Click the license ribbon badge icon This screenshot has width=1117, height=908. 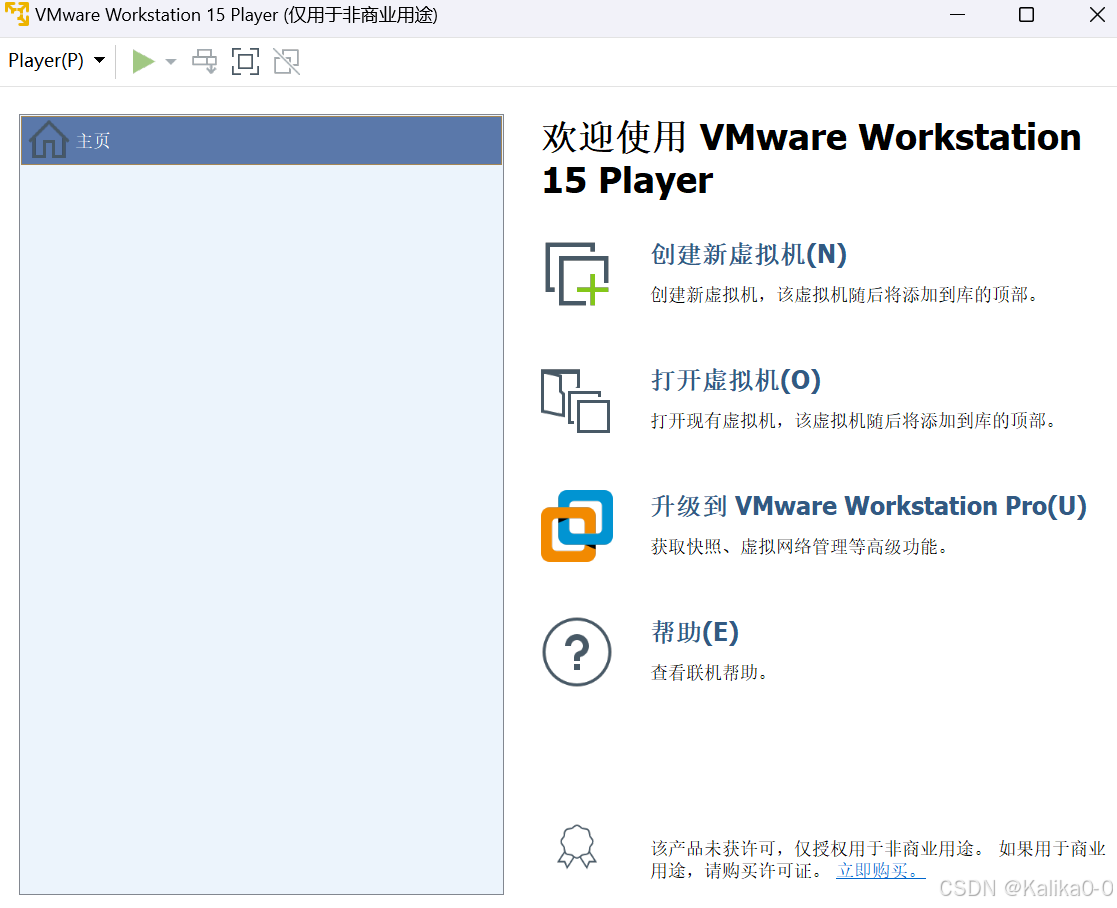pyautogui.click(x=577, y=847)
